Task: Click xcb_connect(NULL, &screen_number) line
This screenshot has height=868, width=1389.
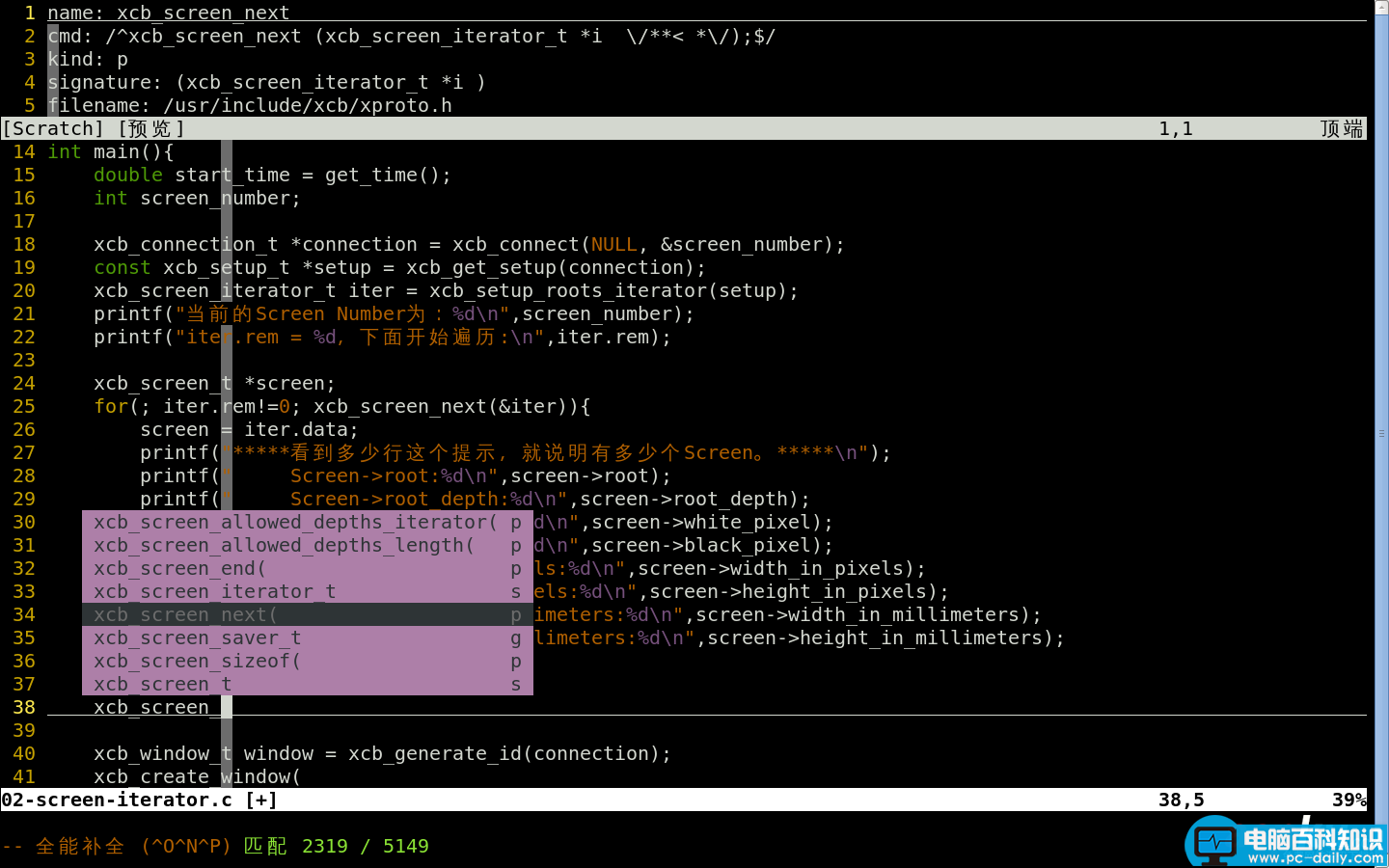Action: (x=470, y=244)
